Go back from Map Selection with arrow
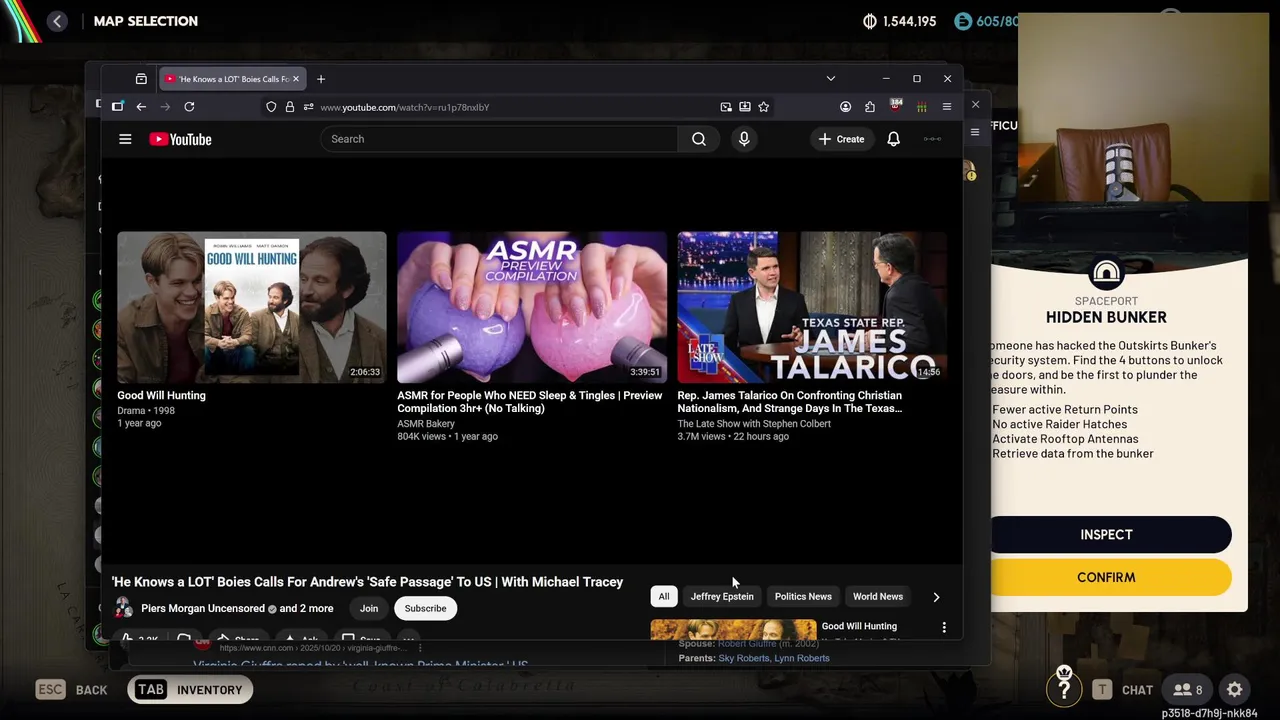 click(x=57, y=21)
